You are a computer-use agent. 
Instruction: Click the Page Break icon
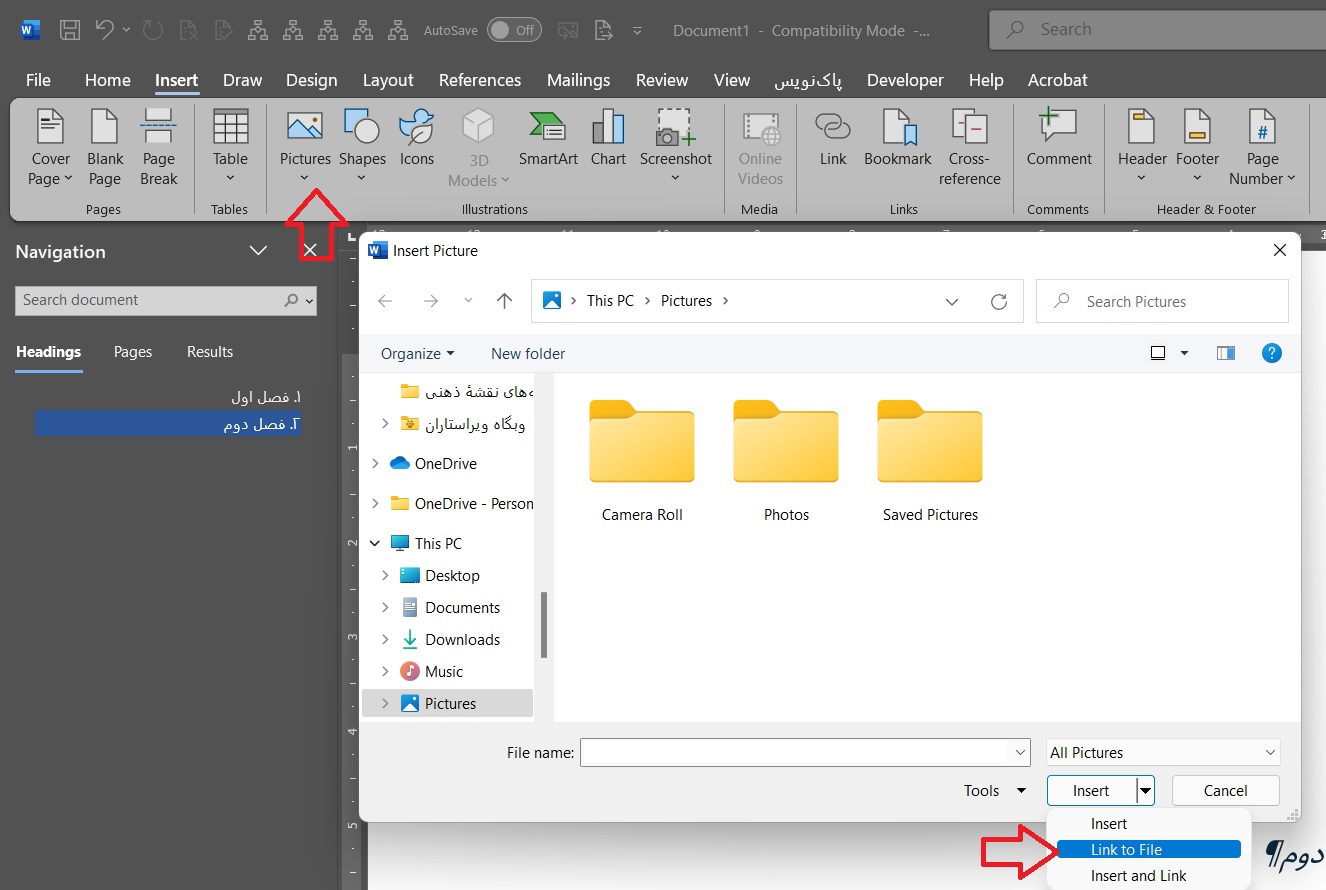tap(158, 147)
